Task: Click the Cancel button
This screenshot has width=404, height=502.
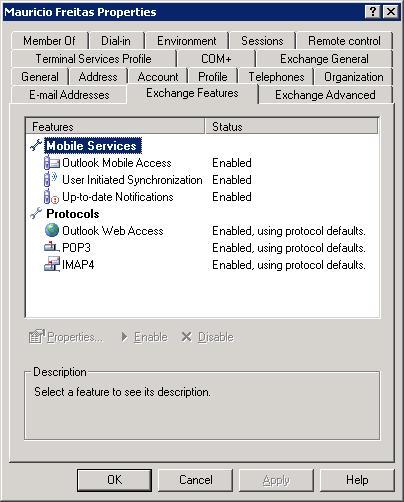Action: pyautogui.click(x=195, y=480)
